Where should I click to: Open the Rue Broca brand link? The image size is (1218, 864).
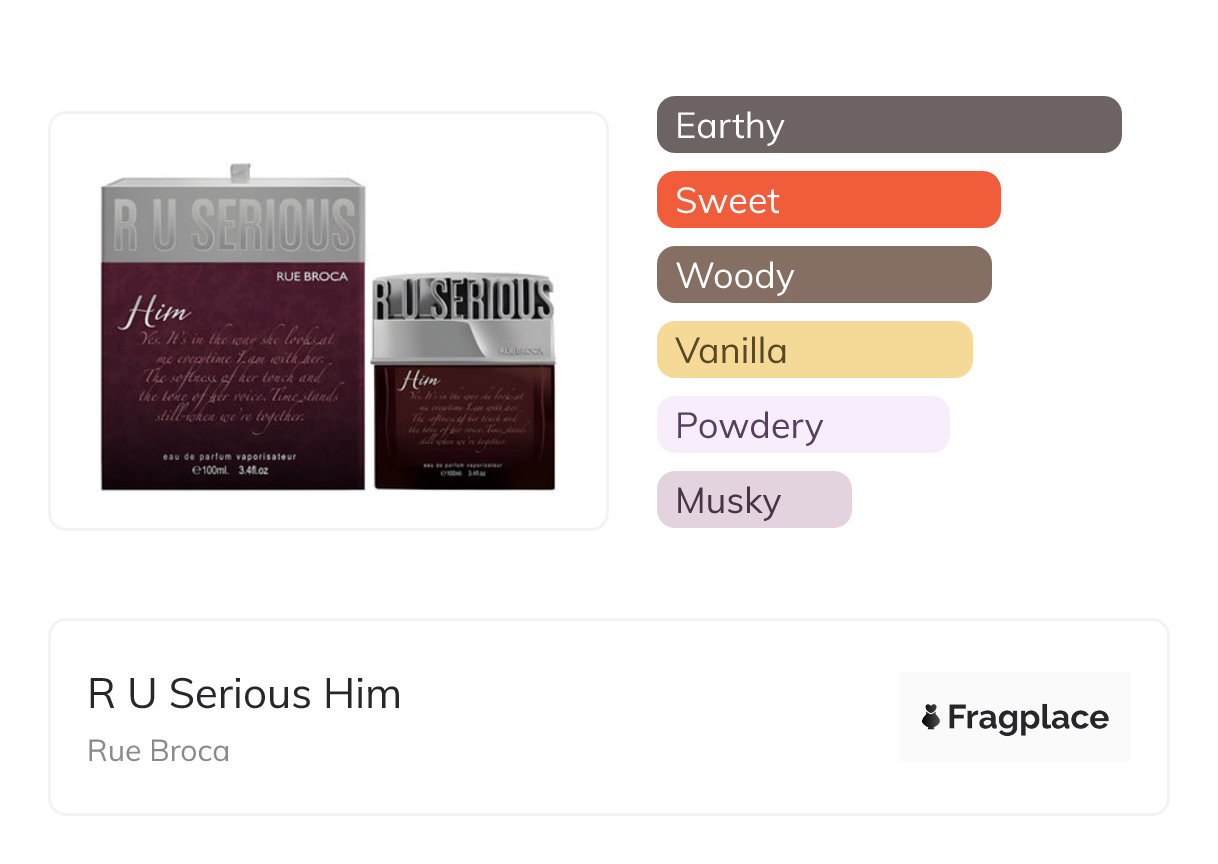pyautogui.click(x=158, y=750)
